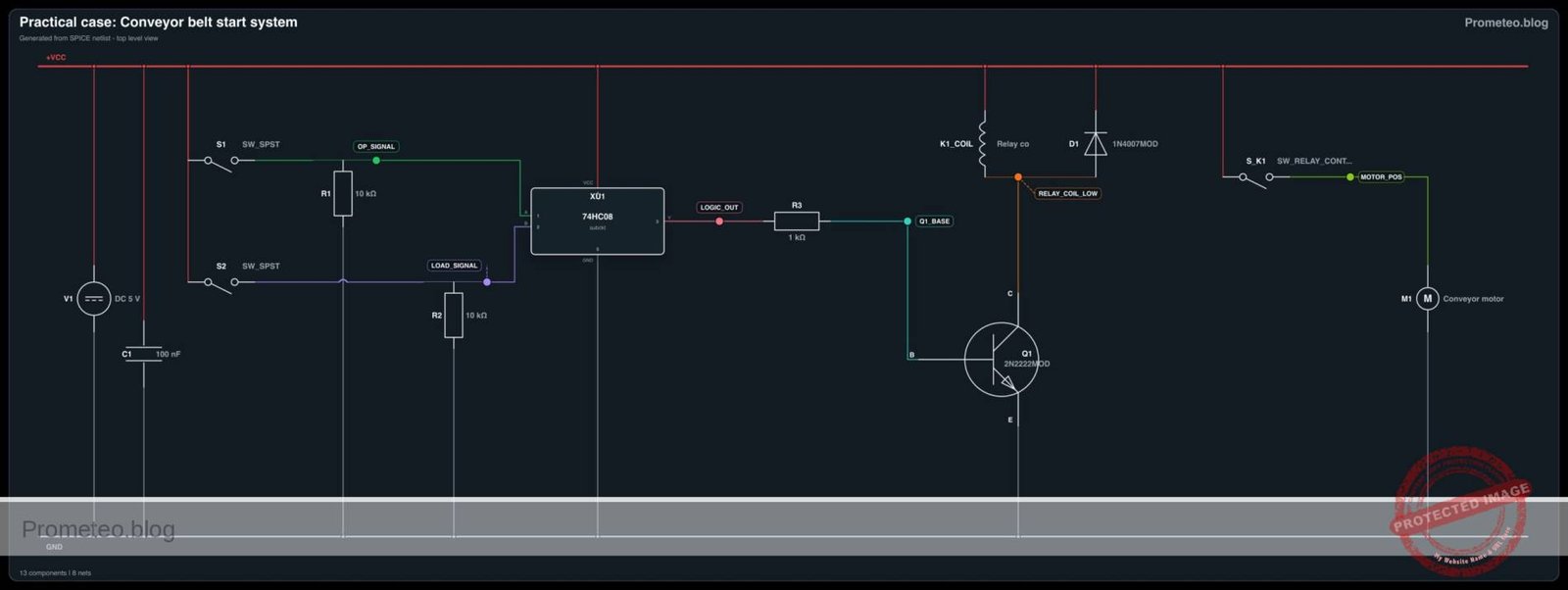Screen dimensions: 1568x590
Task: Click the '10 kΩ' value beside R1
Action: [366, 194]
